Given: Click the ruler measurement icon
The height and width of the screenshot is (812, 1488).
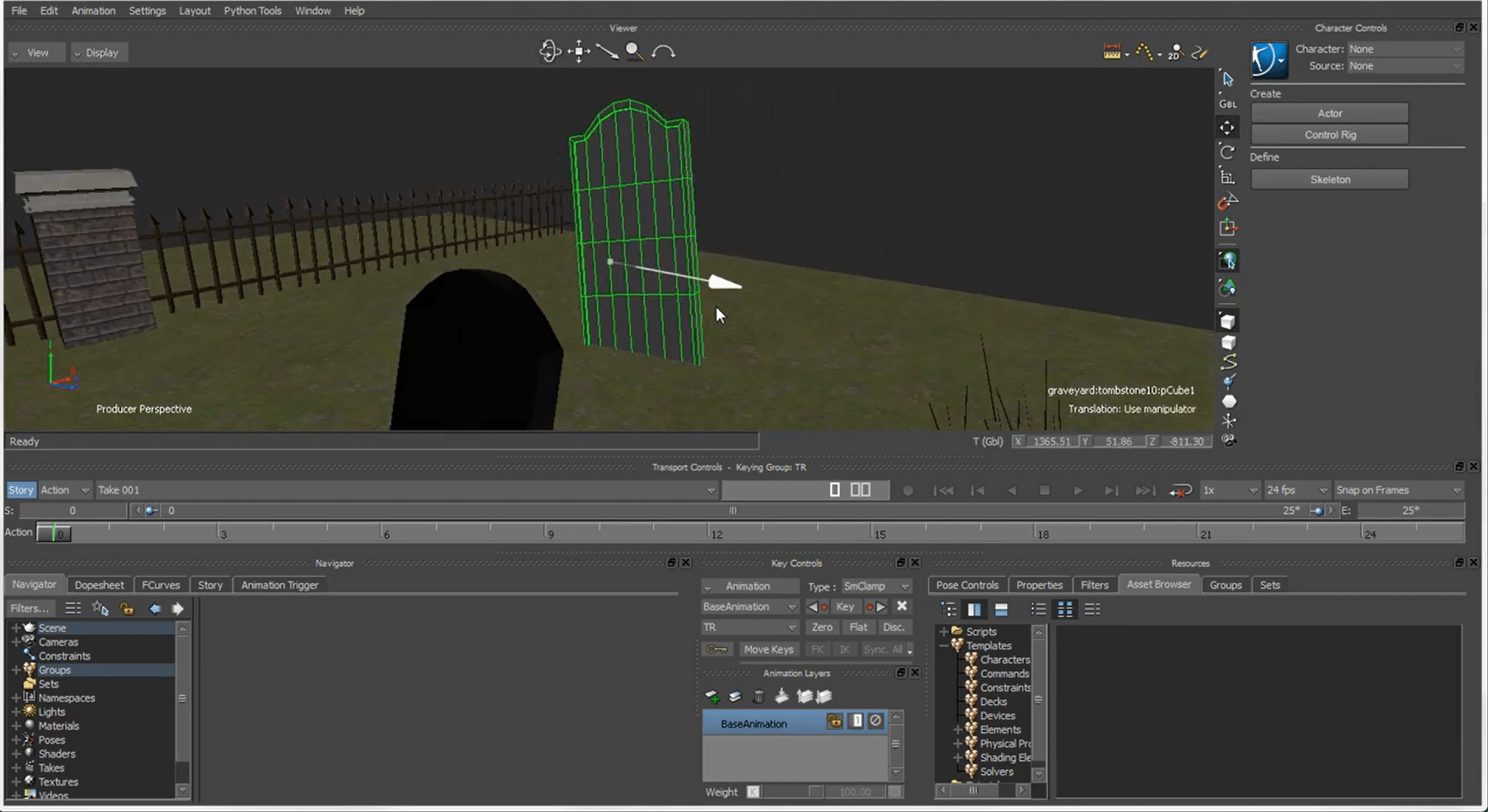Looking at the screenshot, I should [x=1111, y=52].
